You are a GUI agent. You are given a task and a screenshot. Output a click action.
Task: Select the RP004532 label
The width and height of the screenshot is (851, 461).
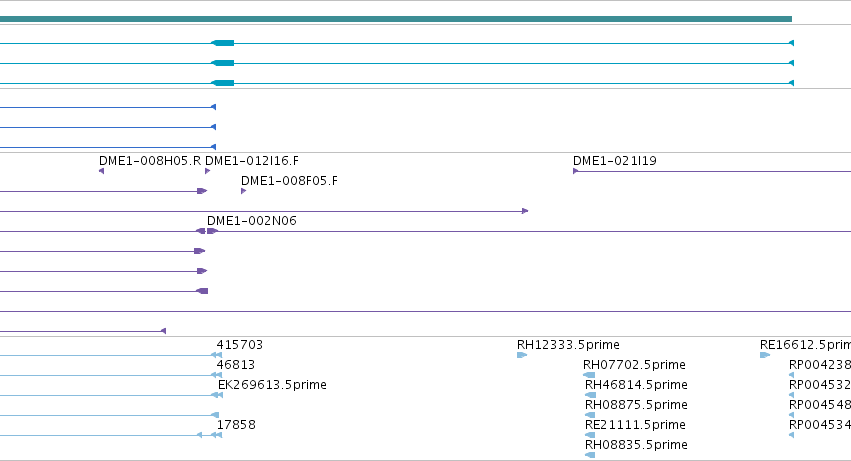coord(820,385)
